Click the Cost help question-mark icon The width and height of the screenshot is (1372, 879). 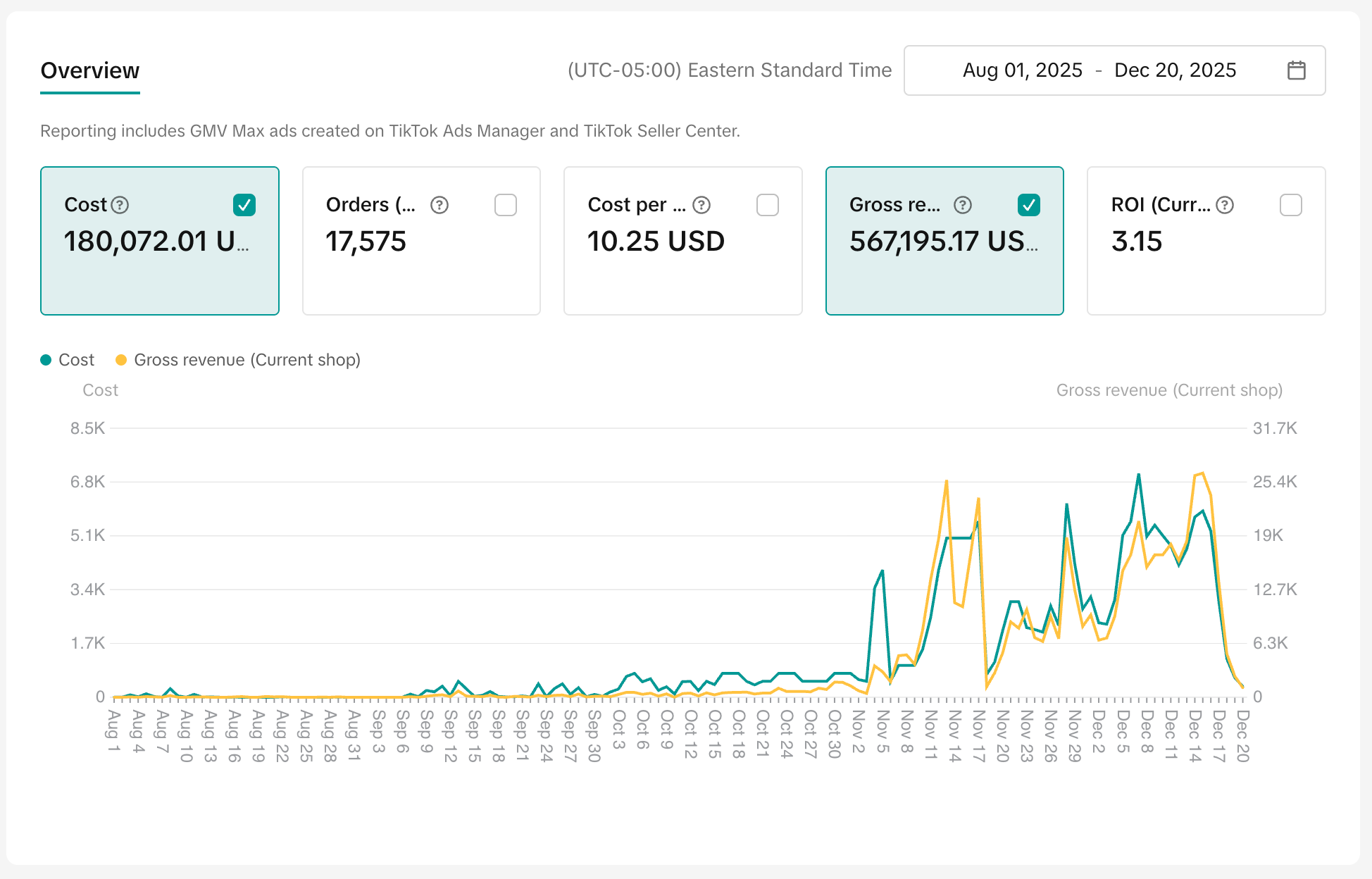pos(120,205)
